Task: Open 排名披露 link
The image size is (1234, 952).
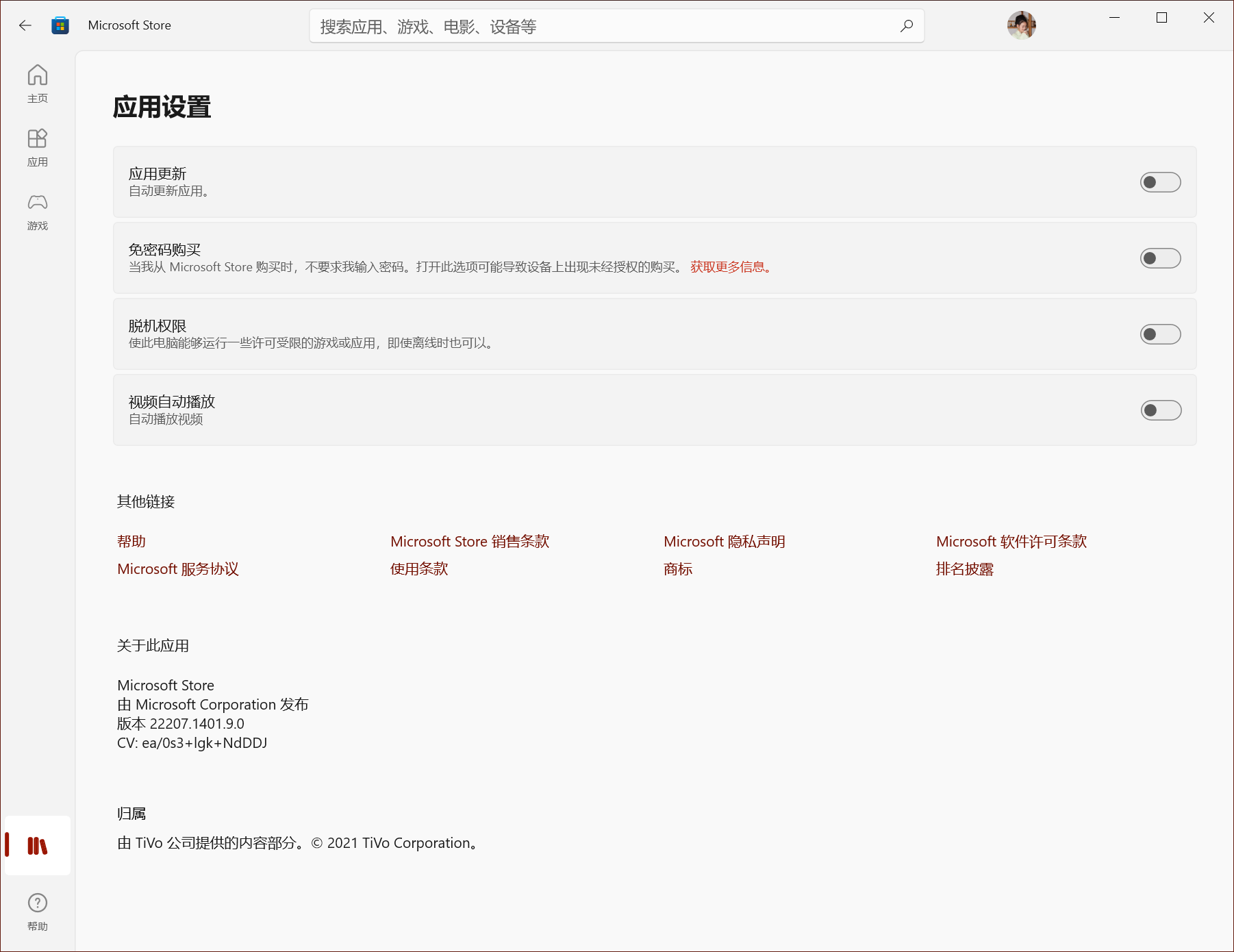Action: pyautogui.click(x=965, y=569)
